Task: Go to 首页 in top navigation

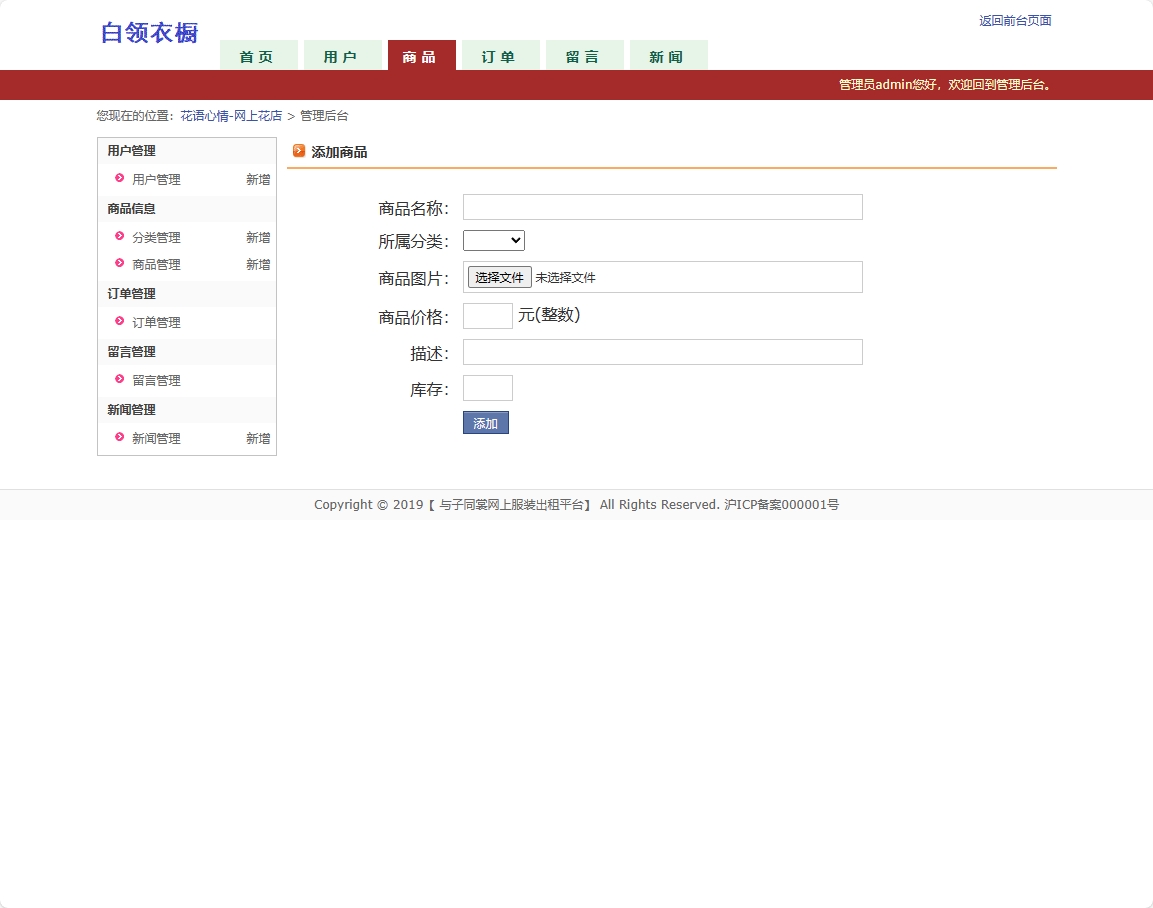Action: [x=258, y=57]
